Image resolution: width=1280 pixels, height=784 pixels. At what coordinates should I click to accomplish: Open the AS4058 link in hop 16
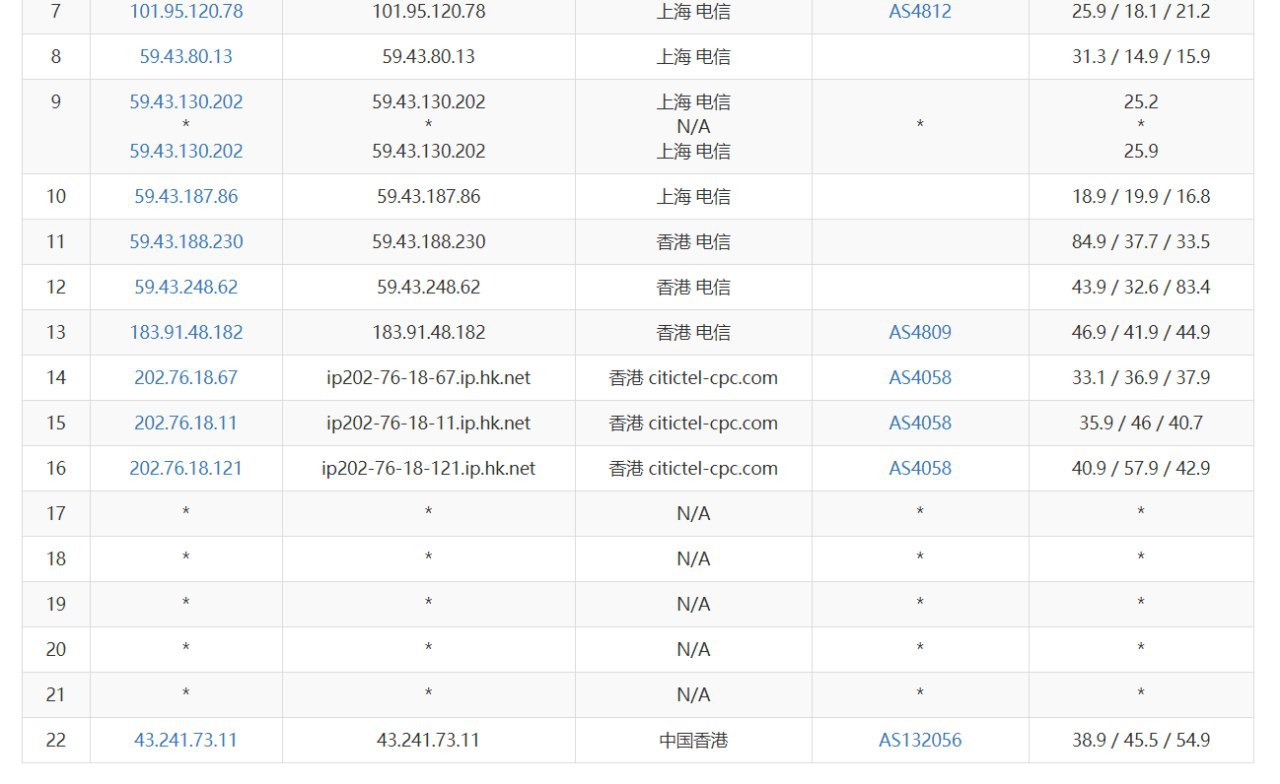pos(920,468)
